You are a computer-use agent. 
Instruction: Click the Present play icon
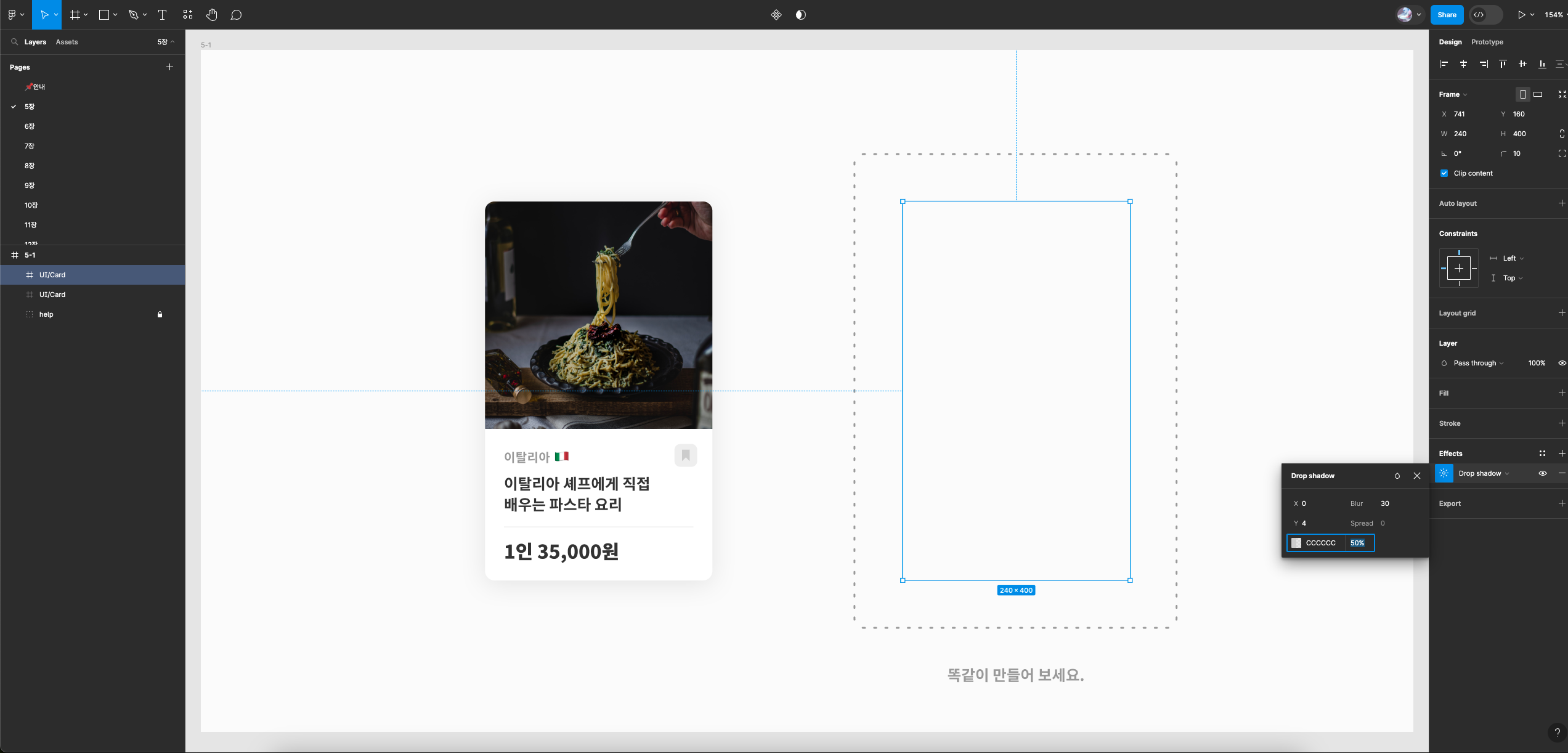pos(1521,15)
